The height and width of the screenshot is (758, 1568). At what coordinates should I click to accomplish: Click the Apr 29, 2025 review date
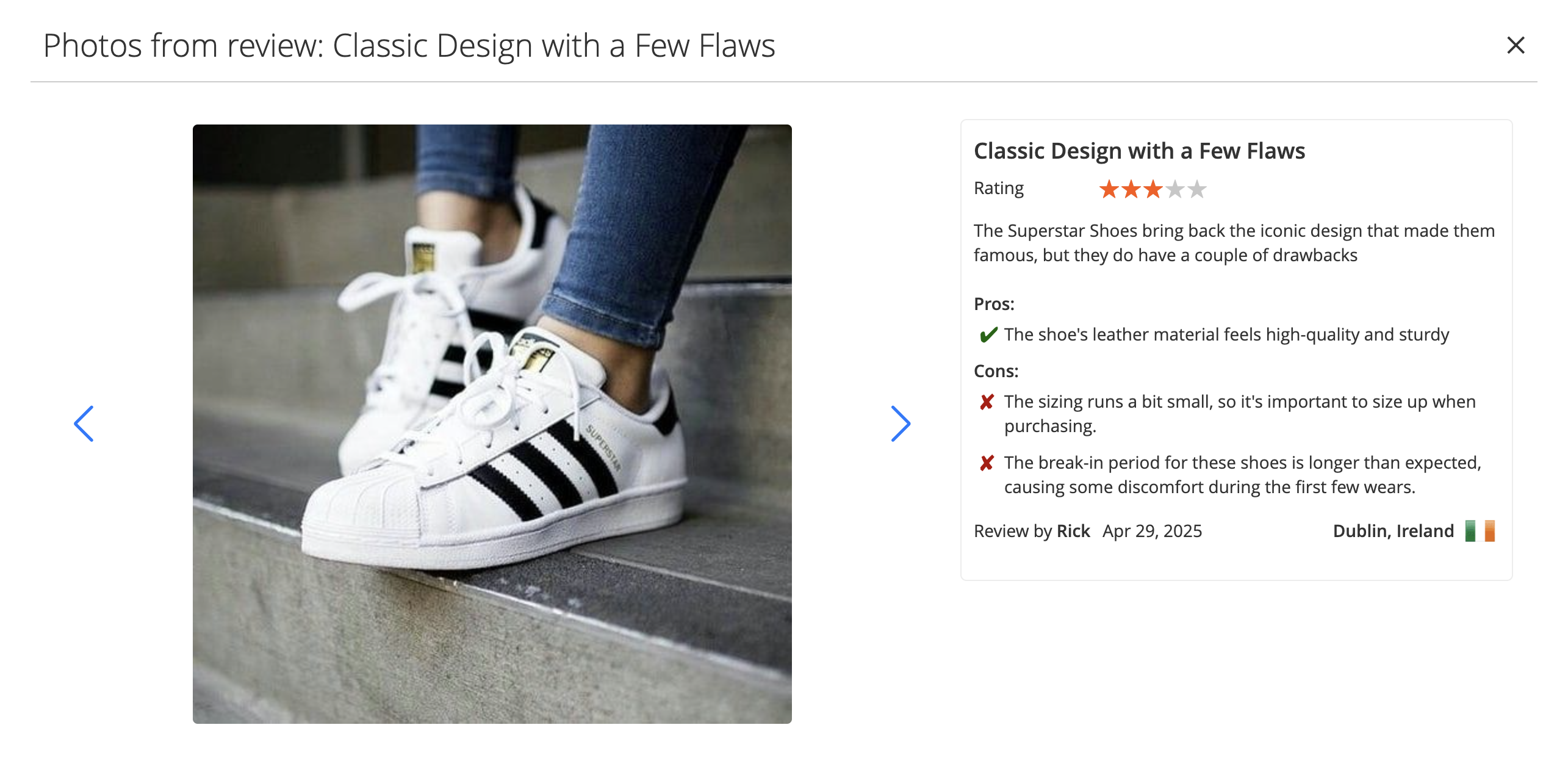point(1152,531)
